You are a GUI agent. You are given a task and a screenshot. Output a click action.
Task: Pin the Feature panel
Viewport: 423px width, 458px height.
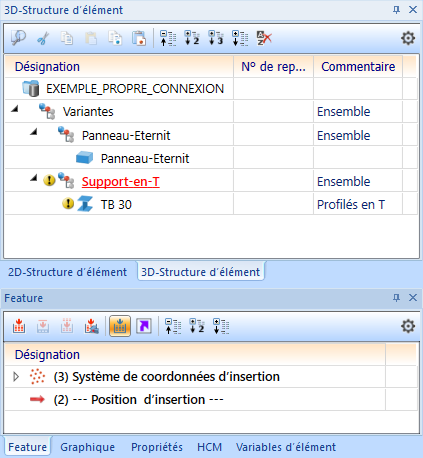[x=396, y=298]
